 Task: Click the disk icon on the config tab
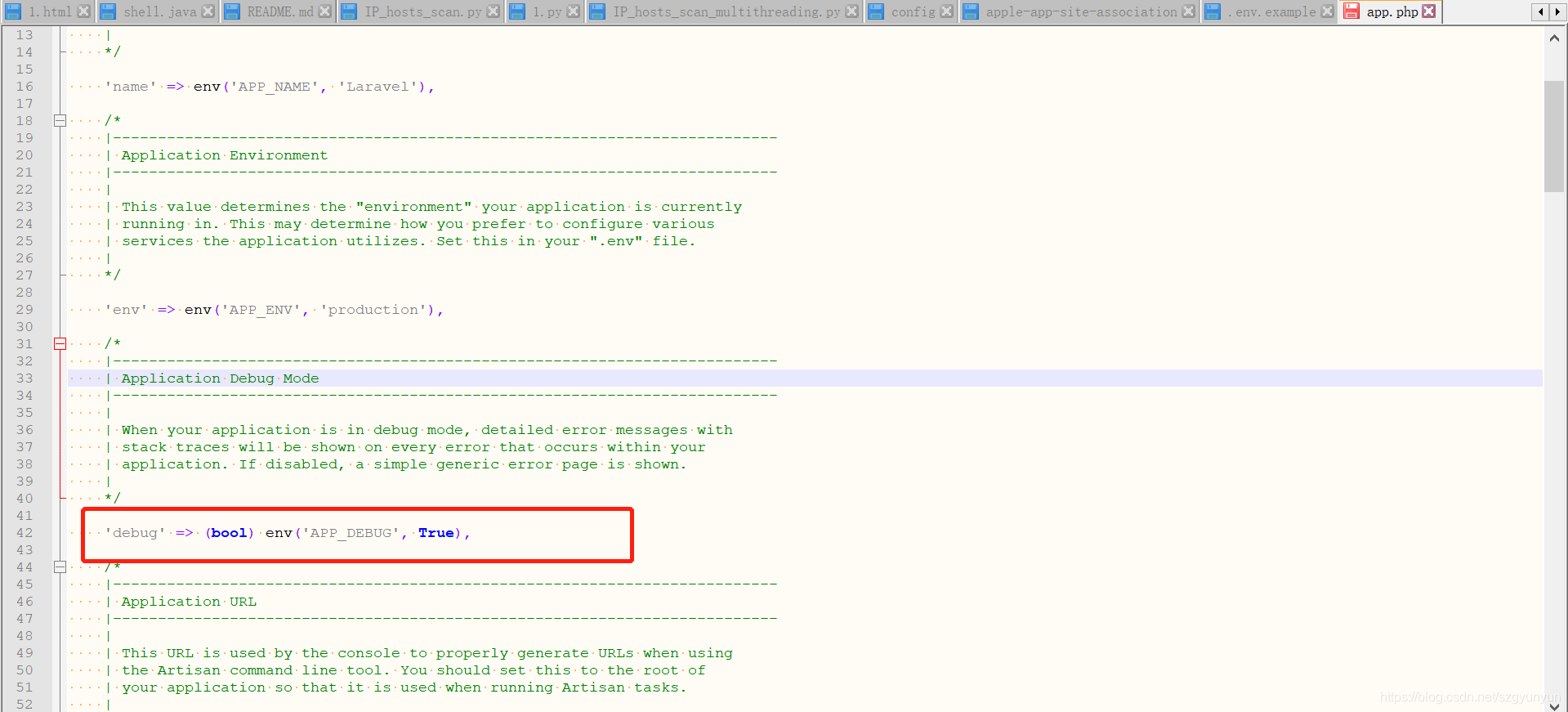coord(876,11)
